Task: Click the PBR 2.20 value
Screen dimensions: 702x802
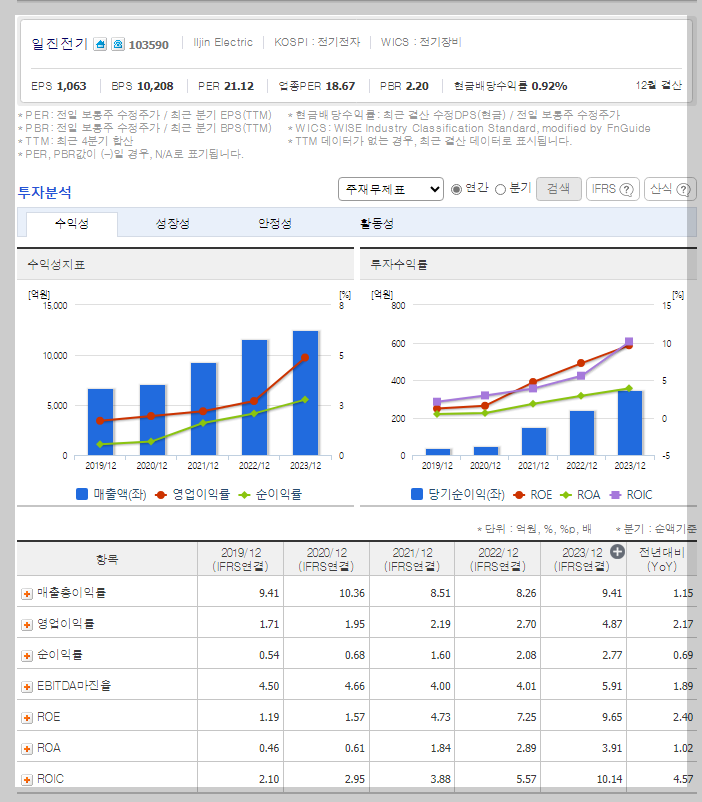Action: 404,86
